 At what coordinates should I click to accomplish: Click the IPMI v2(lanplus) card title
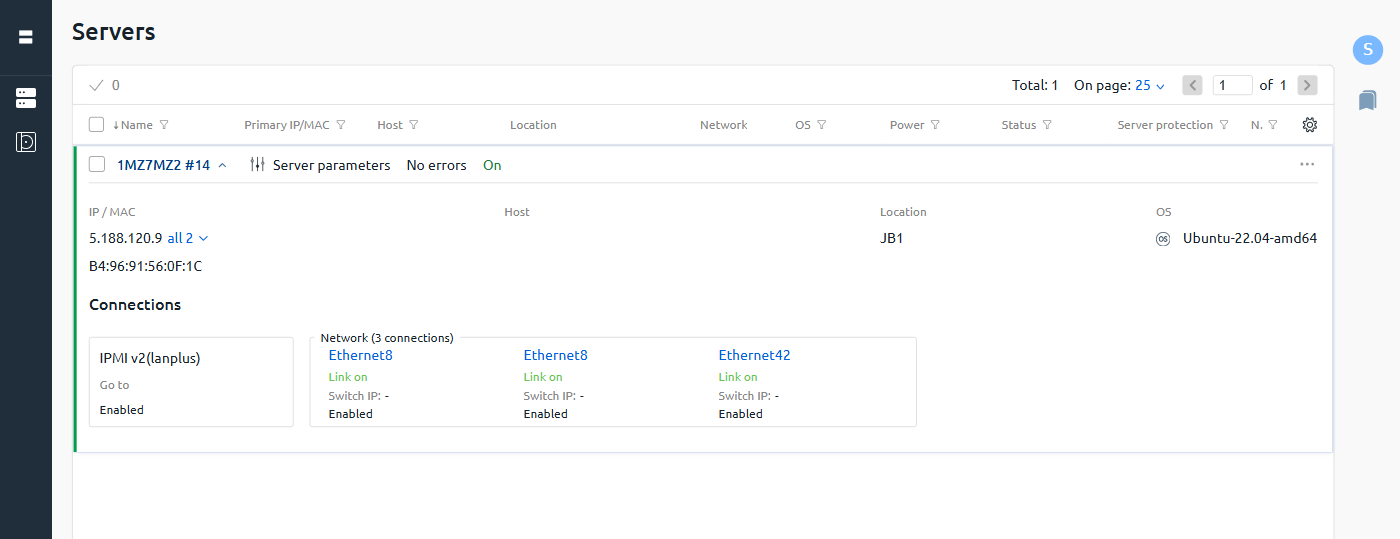[150, 358]
